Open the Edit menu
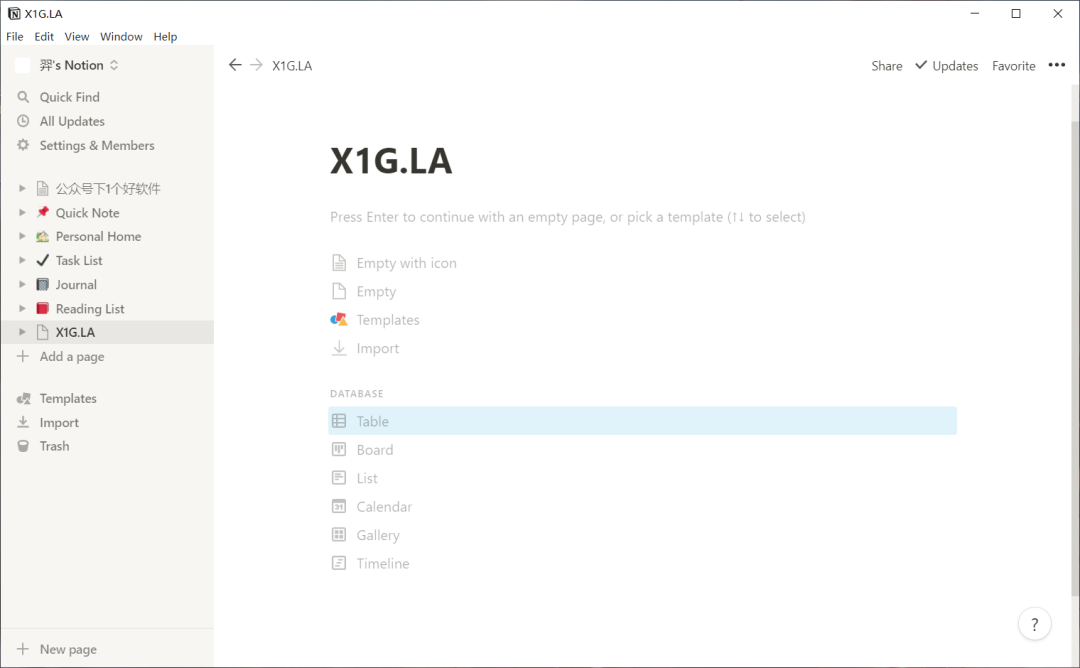This screenshot has height=668, width=1080. [x=44, y=36]
